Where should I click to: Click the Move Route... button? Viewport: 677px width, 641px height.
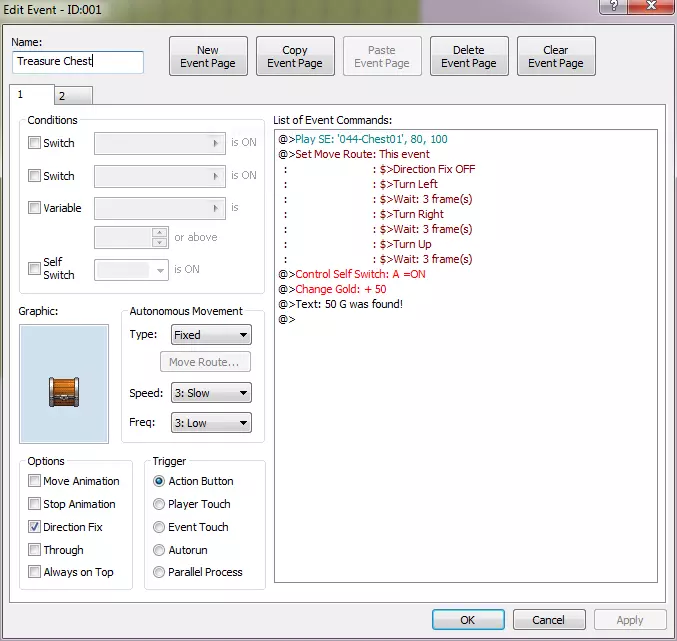[x=205, y=362]
